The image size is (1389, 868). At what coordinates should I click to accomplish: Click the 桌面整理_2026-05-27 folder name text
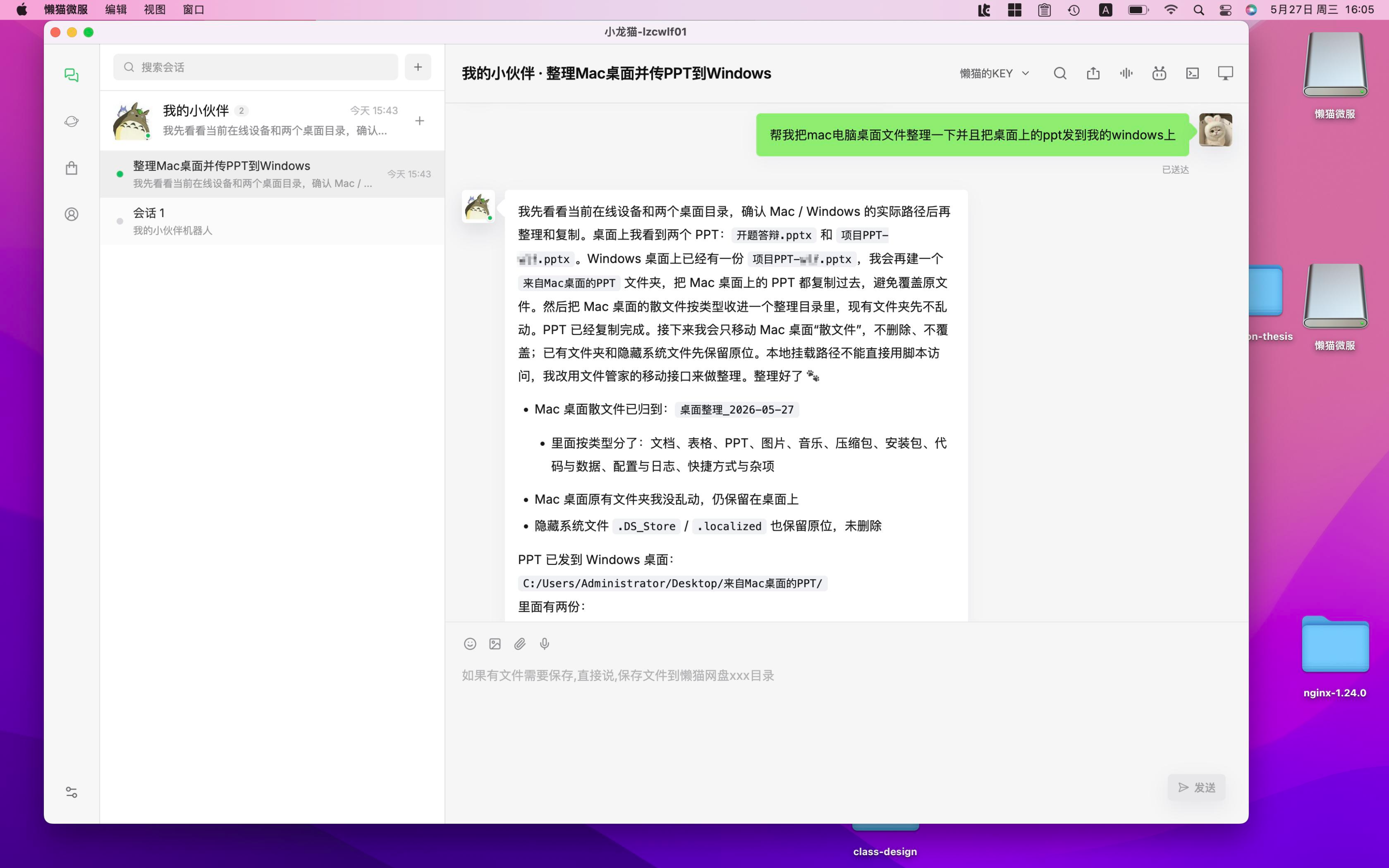click(x=737, y=410)
